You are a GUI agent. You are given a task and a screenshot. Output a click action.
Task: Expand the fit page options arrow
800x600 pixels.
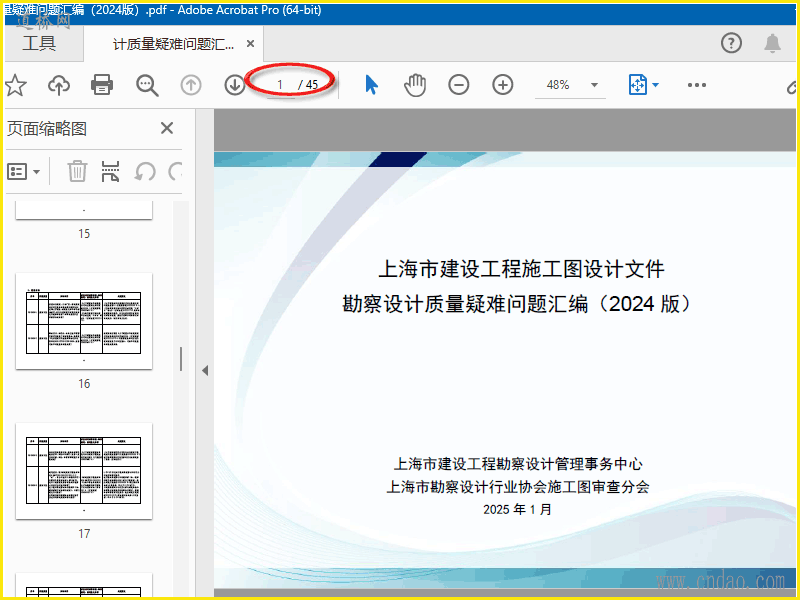[x=656, y=85]
